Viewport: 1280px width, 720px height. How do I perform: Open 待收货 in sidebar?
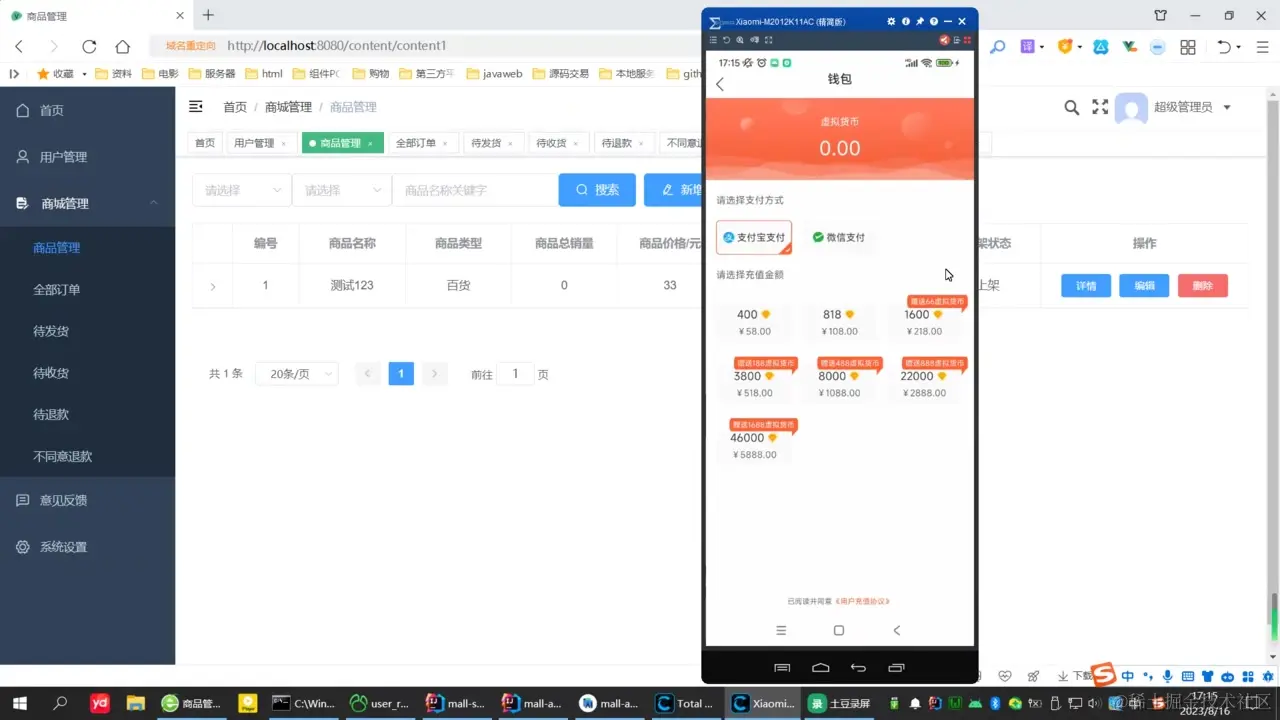pyautogui.click(x=51, y=373)
